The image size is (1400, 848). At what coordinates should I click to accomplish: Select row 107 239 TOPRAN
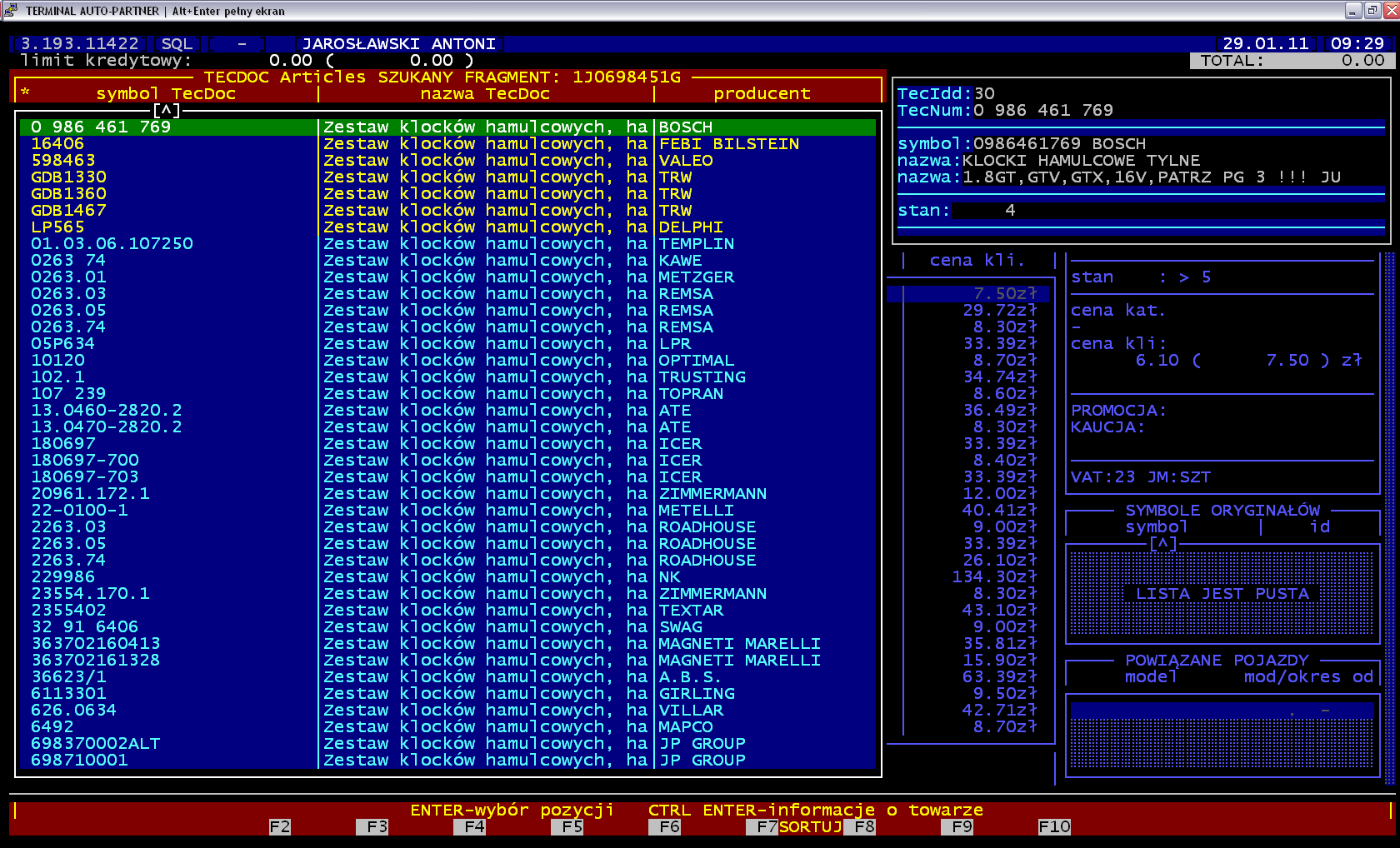tap(447, 393)
